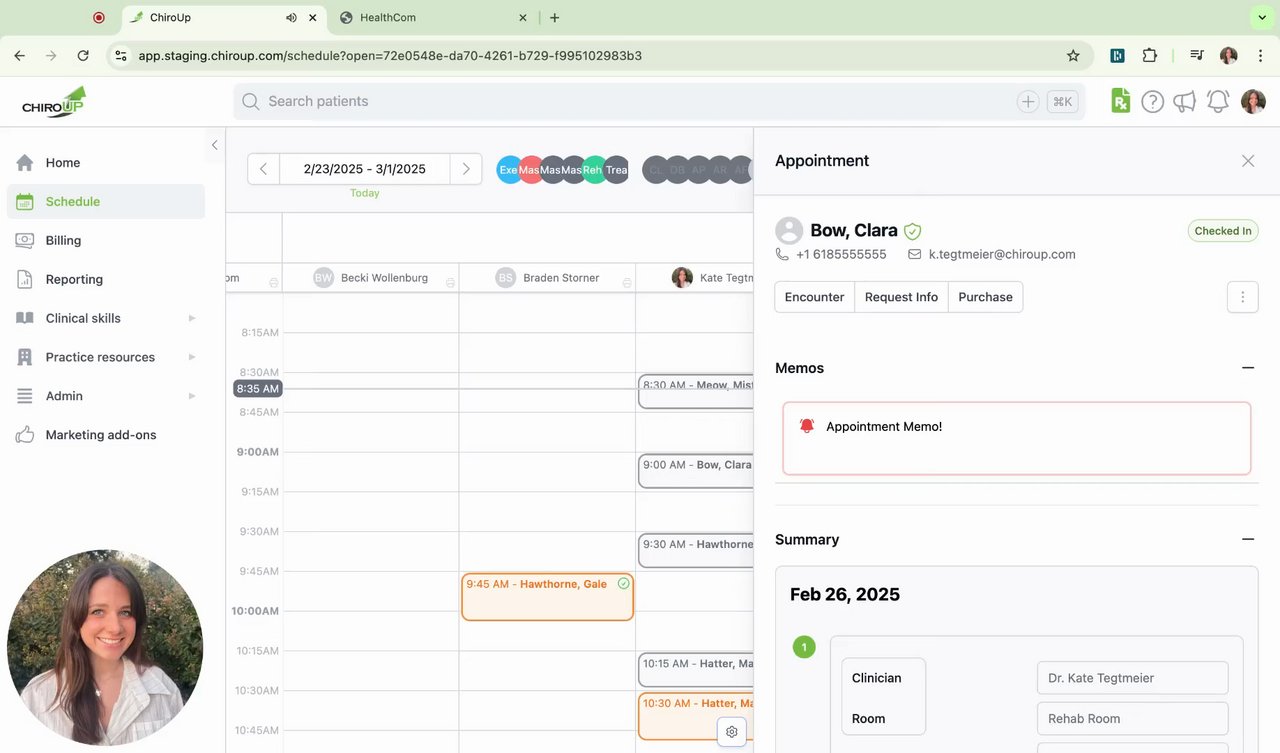Screen dimensions: 1280x753
Task: Expand Admin submenu
Action: (x=191, y=396)
